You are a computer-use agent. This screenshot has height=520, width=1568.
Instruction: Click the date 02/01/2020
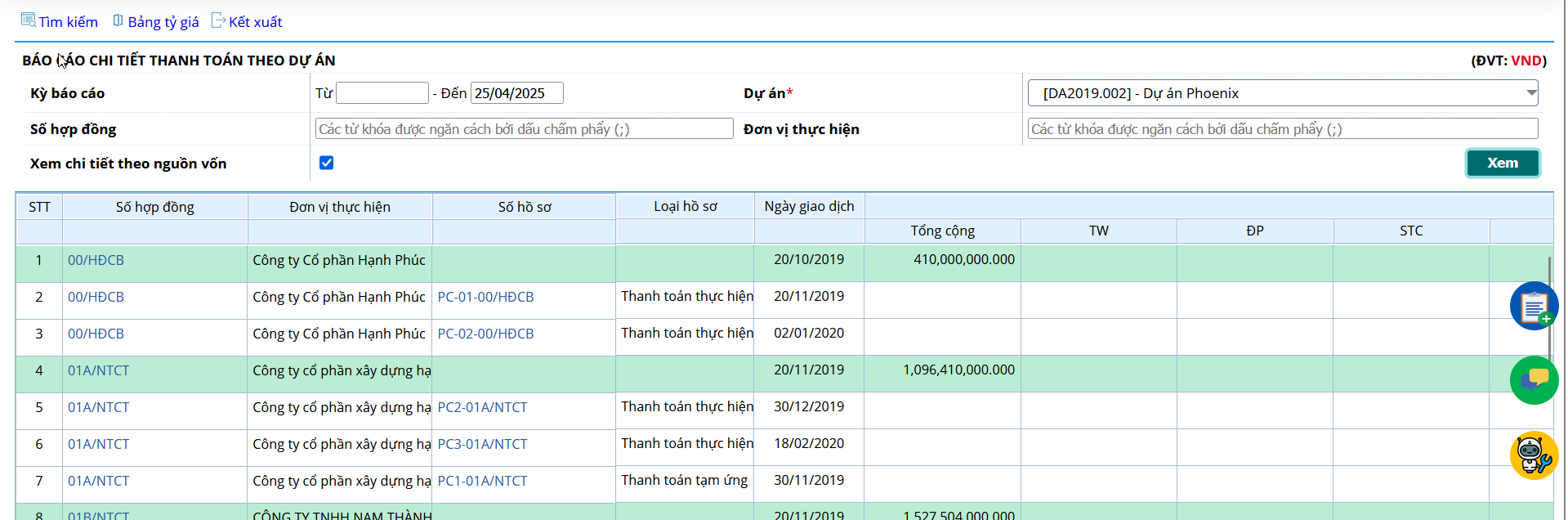click(809, 333)
